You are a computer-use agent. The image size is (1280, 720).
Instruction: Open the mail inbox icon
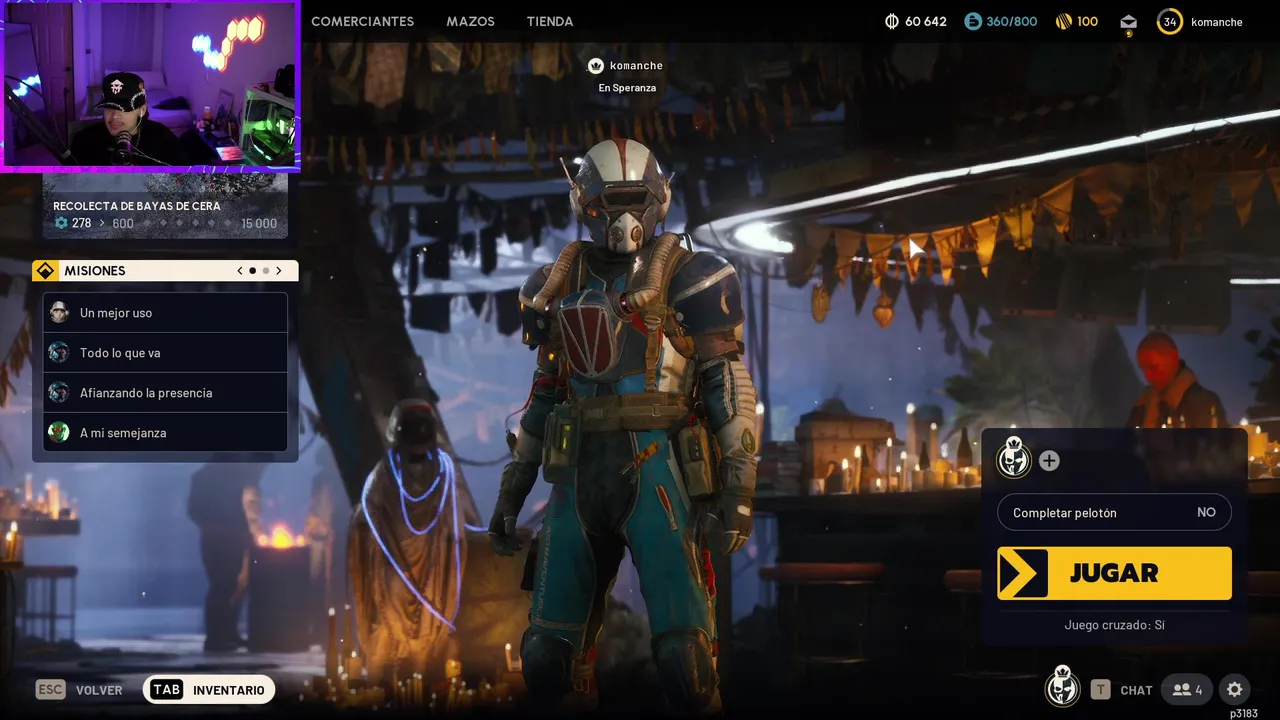coord(1128,22)
